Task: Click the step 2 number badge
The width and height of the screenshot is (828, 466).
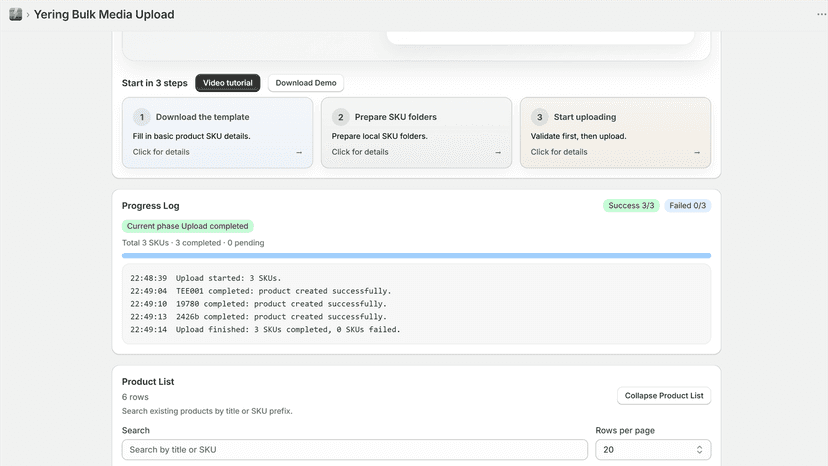Action: coord(341,117)
